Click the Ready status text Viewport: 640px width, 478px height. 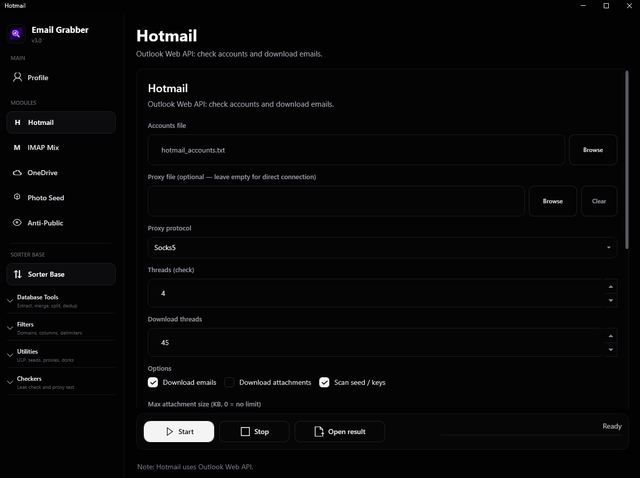coord(612,426)
